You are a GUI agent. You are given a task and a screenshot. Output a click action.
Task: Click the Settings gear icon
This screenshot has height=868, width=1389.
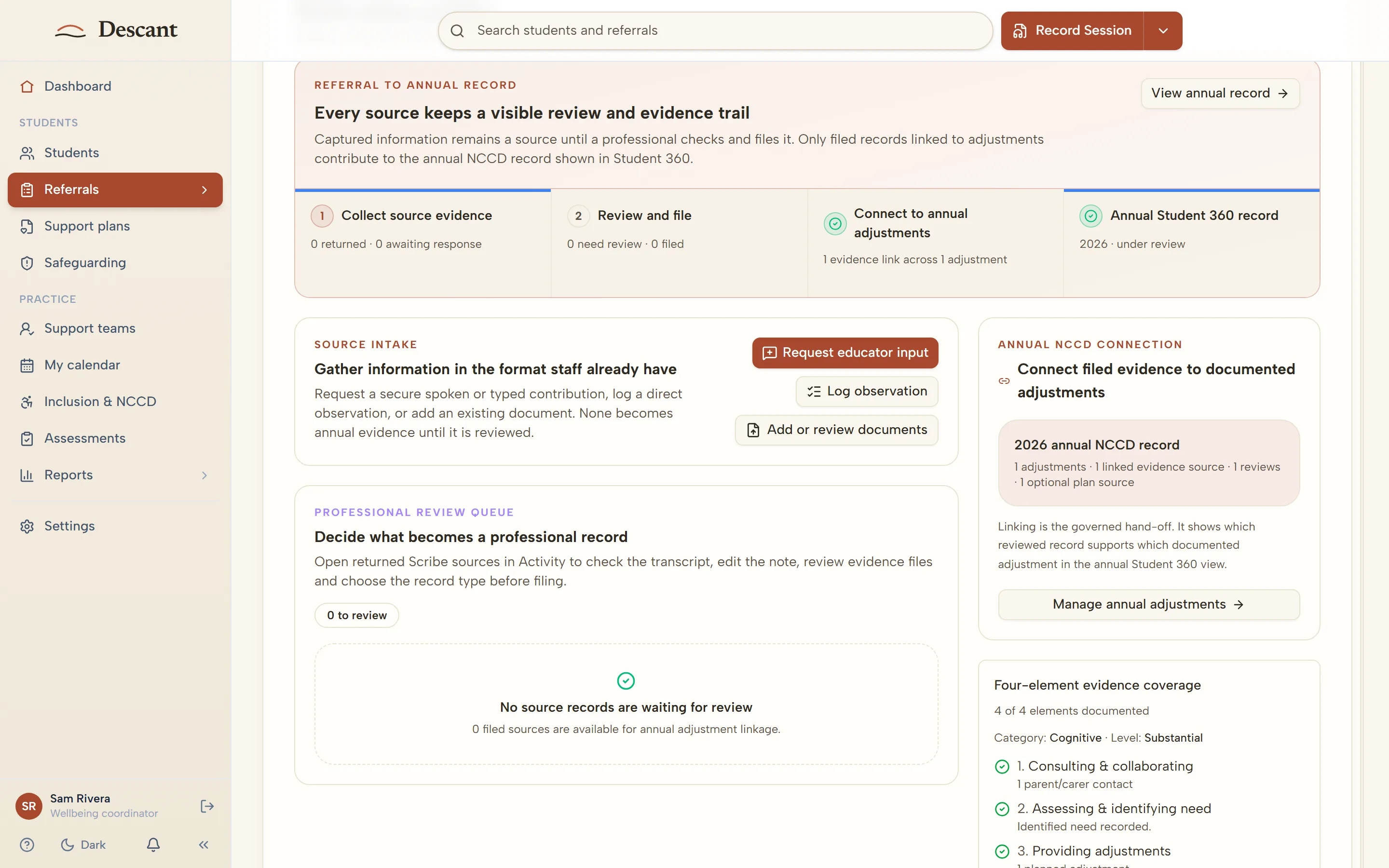[27, 527]
